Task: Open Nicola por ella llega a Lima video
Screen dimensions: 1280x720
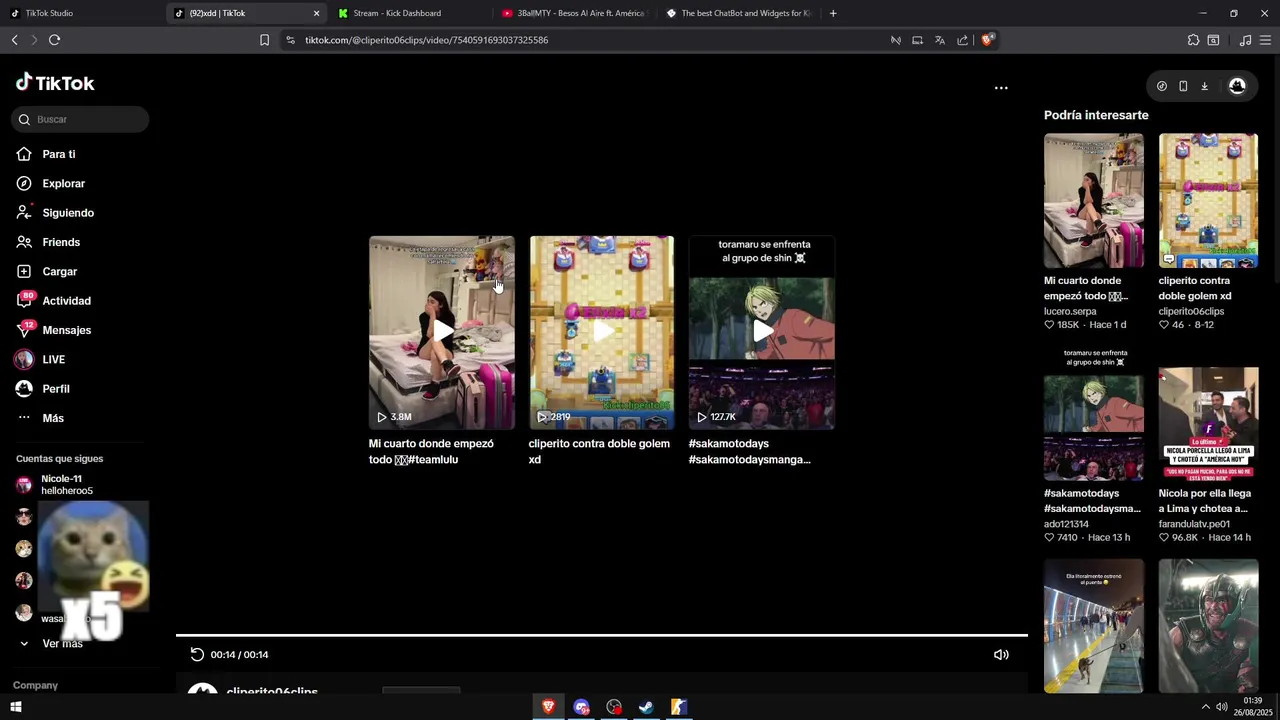Action: (x=1208, y=424)
